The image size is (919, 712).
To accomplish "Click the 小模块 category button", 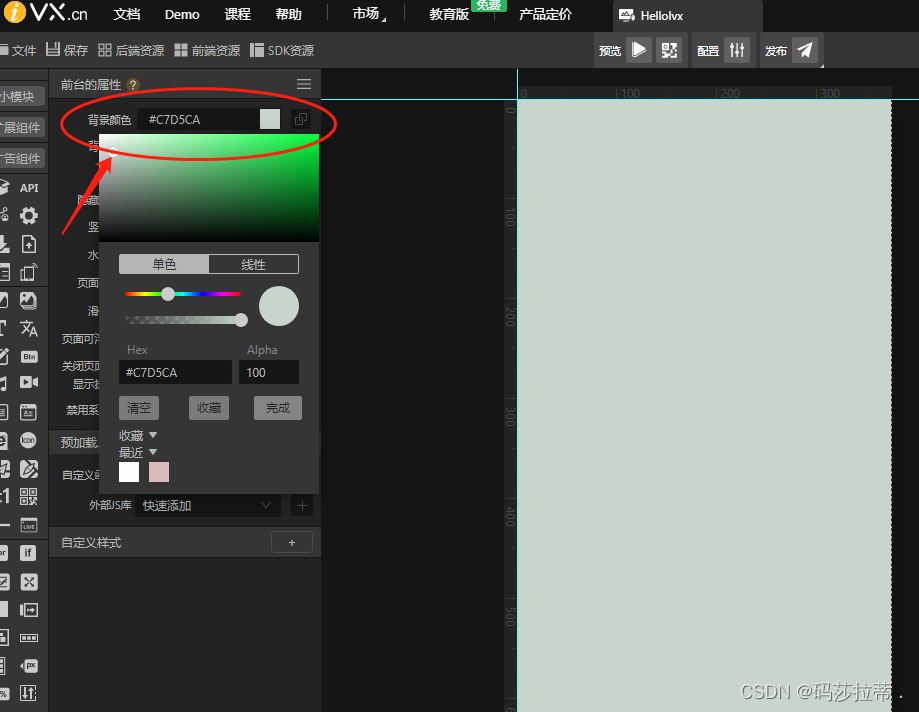I will 19,96.
